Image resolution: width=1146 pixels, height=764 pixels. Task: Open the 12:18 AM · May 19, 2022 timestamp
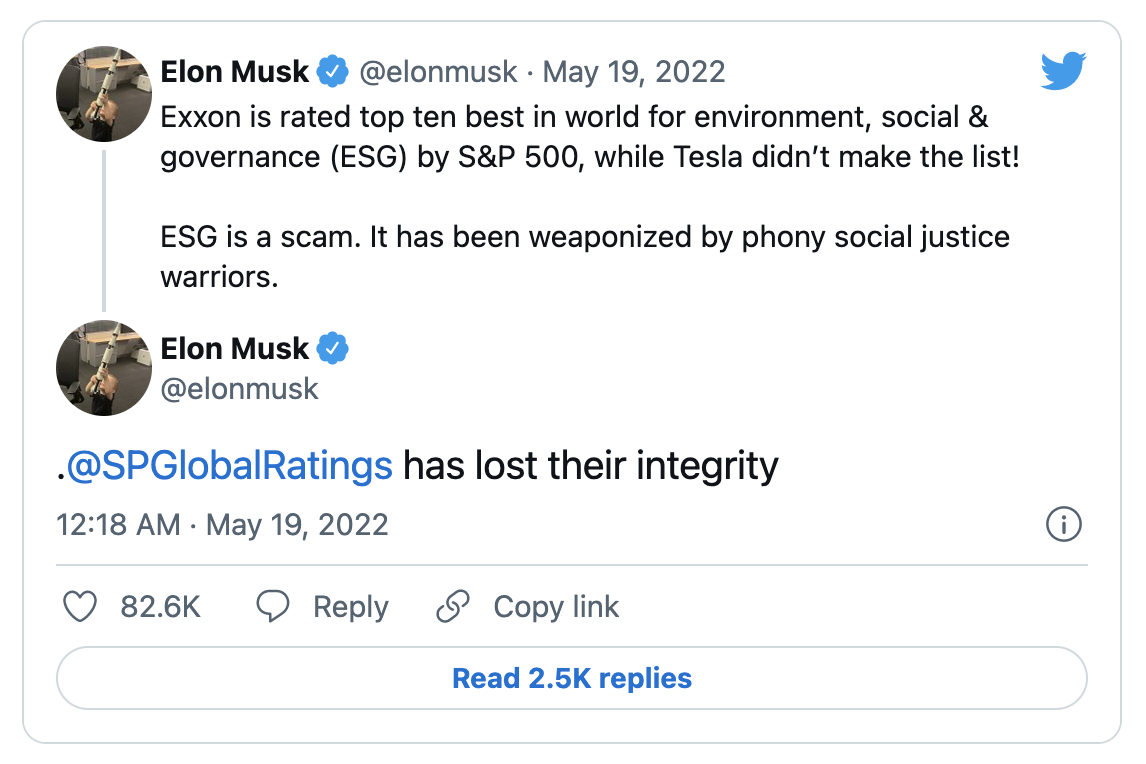[x=222, y=524]
